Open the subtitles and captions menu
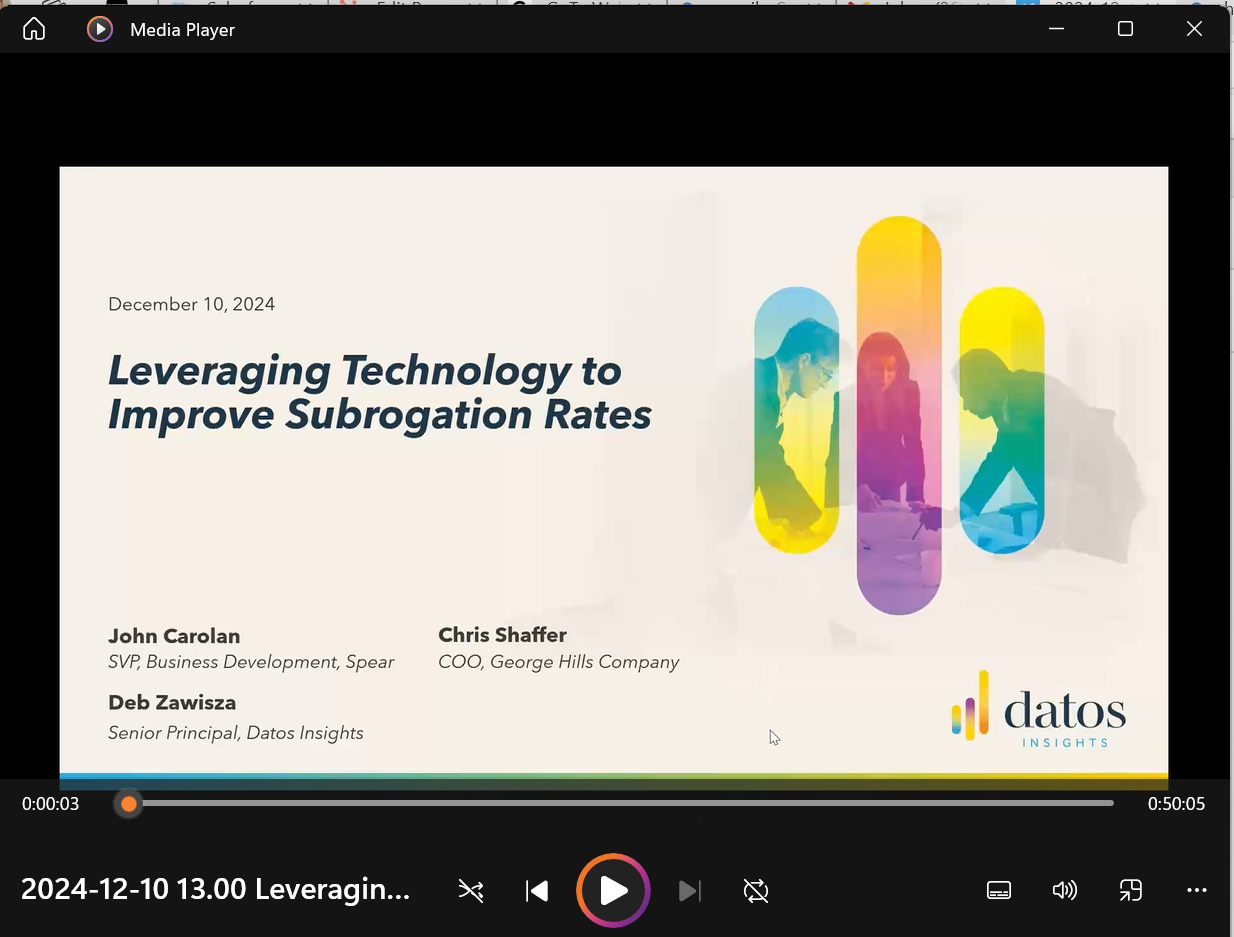 pos(998,890)
